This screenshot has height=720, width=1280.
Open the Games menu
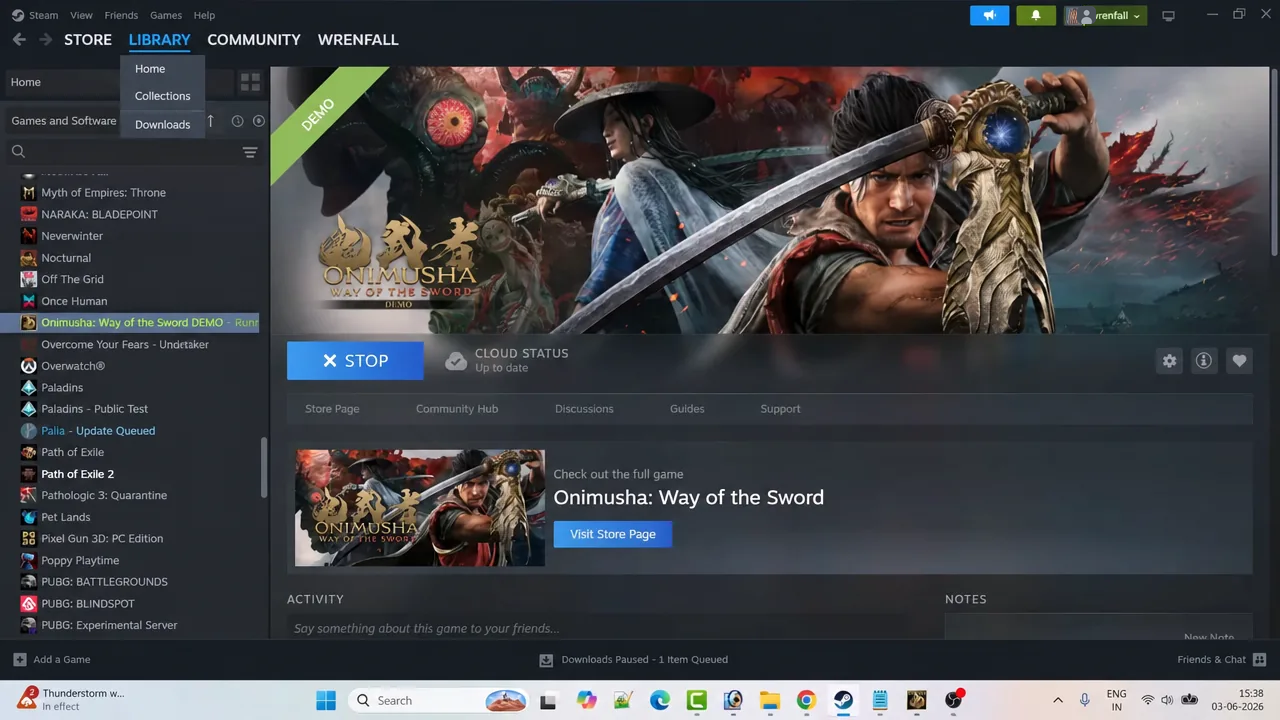pos(166,15)
